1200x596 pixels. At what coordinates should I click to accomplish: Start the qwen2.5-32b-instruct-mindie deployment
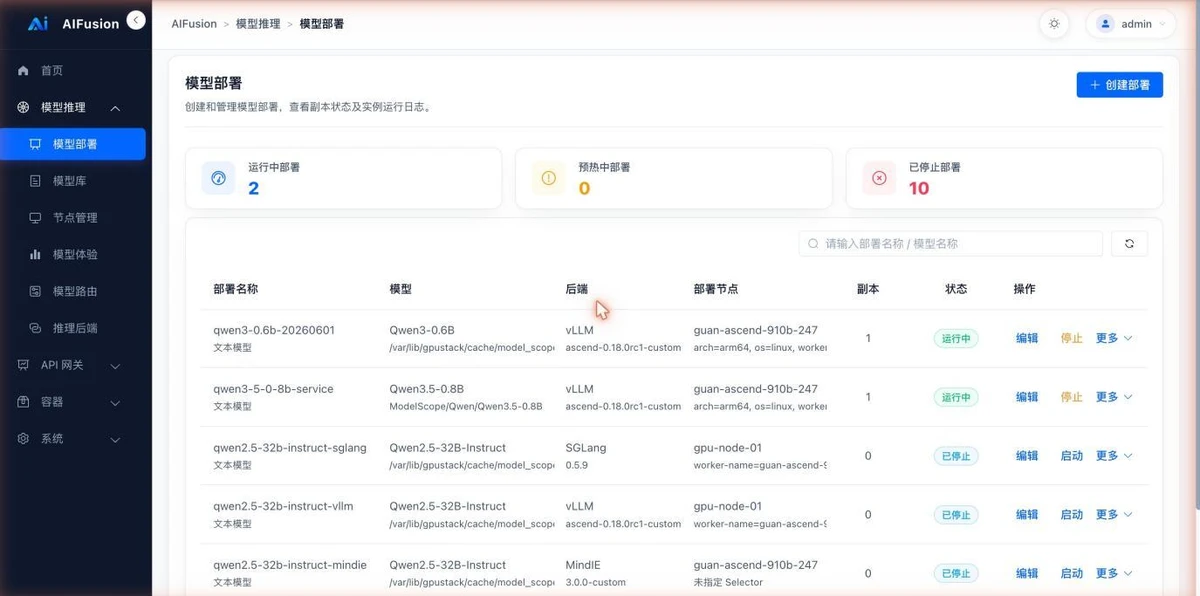[1071, 574]
